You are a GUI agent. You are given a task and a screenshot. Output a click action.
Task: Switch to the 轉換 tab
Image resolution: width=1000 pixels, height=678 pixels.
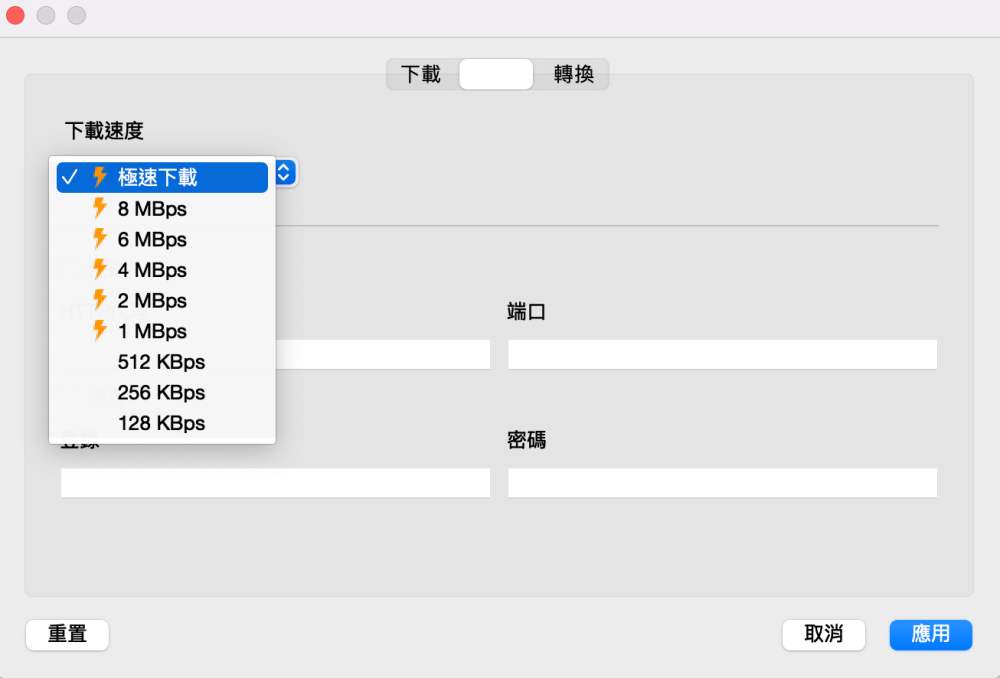(x=573, y=75)
